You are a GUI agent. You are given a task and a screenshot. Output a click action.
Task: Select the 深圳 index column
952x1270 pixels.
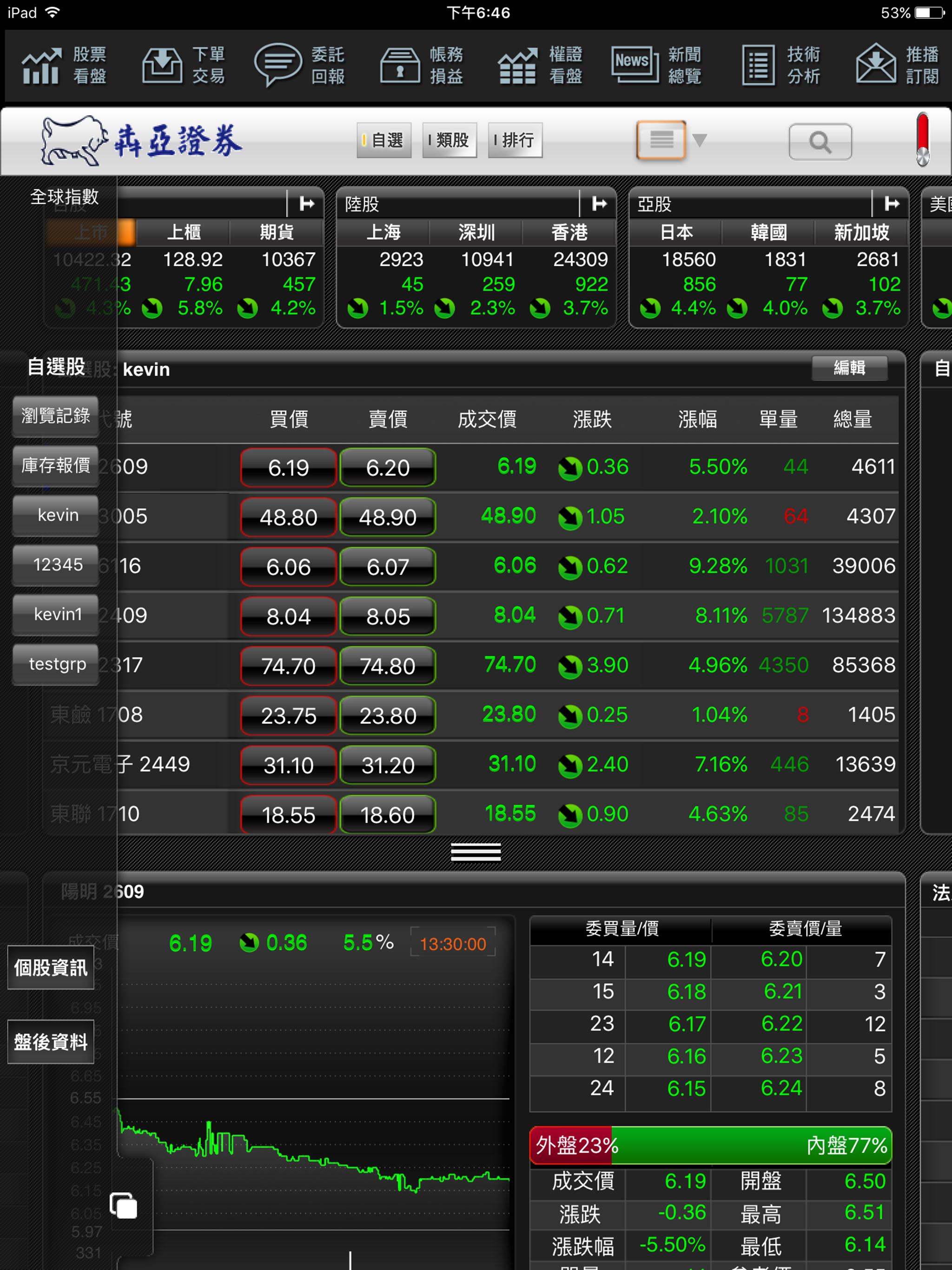click(x=476, y=232)
